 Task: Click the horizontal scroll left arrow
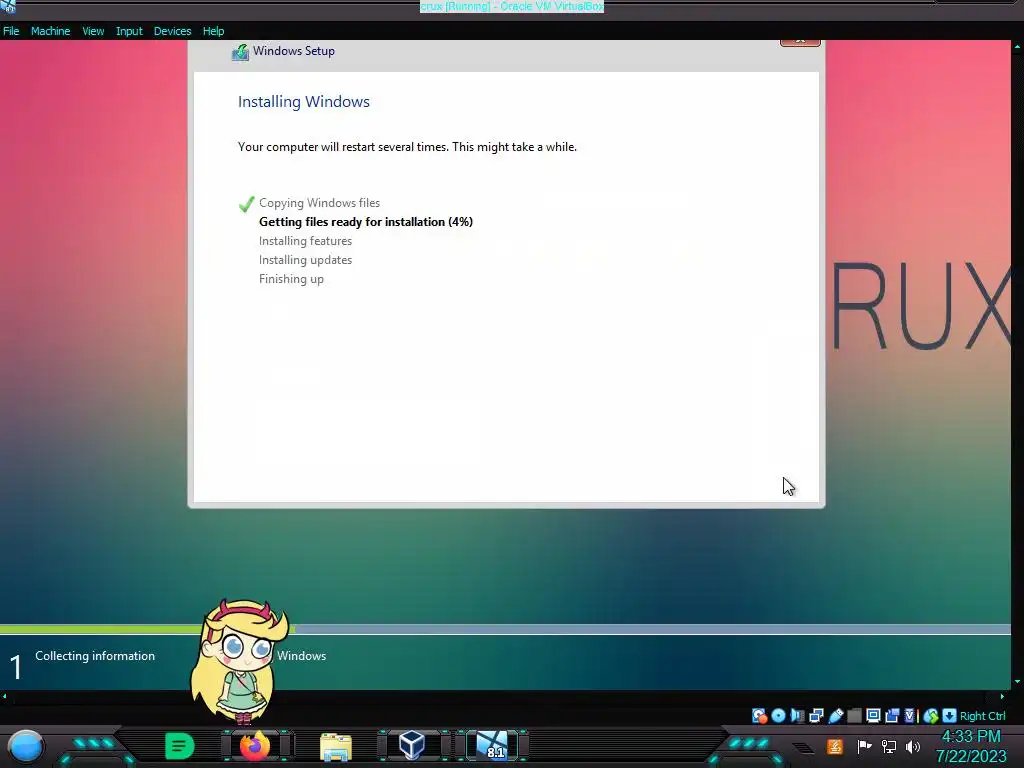click(5, 696)
